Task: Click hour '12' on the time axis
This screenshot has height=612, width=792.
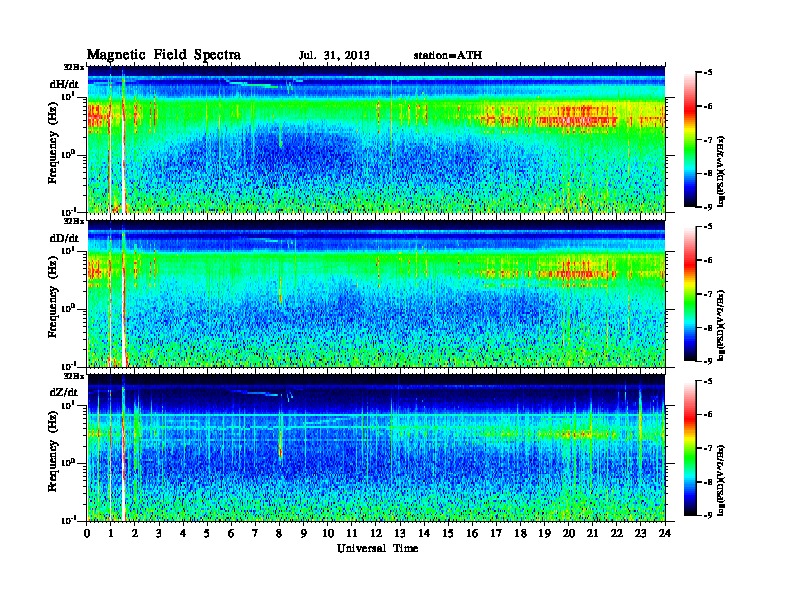Action: pyautogui.click(x=376, y=533)
